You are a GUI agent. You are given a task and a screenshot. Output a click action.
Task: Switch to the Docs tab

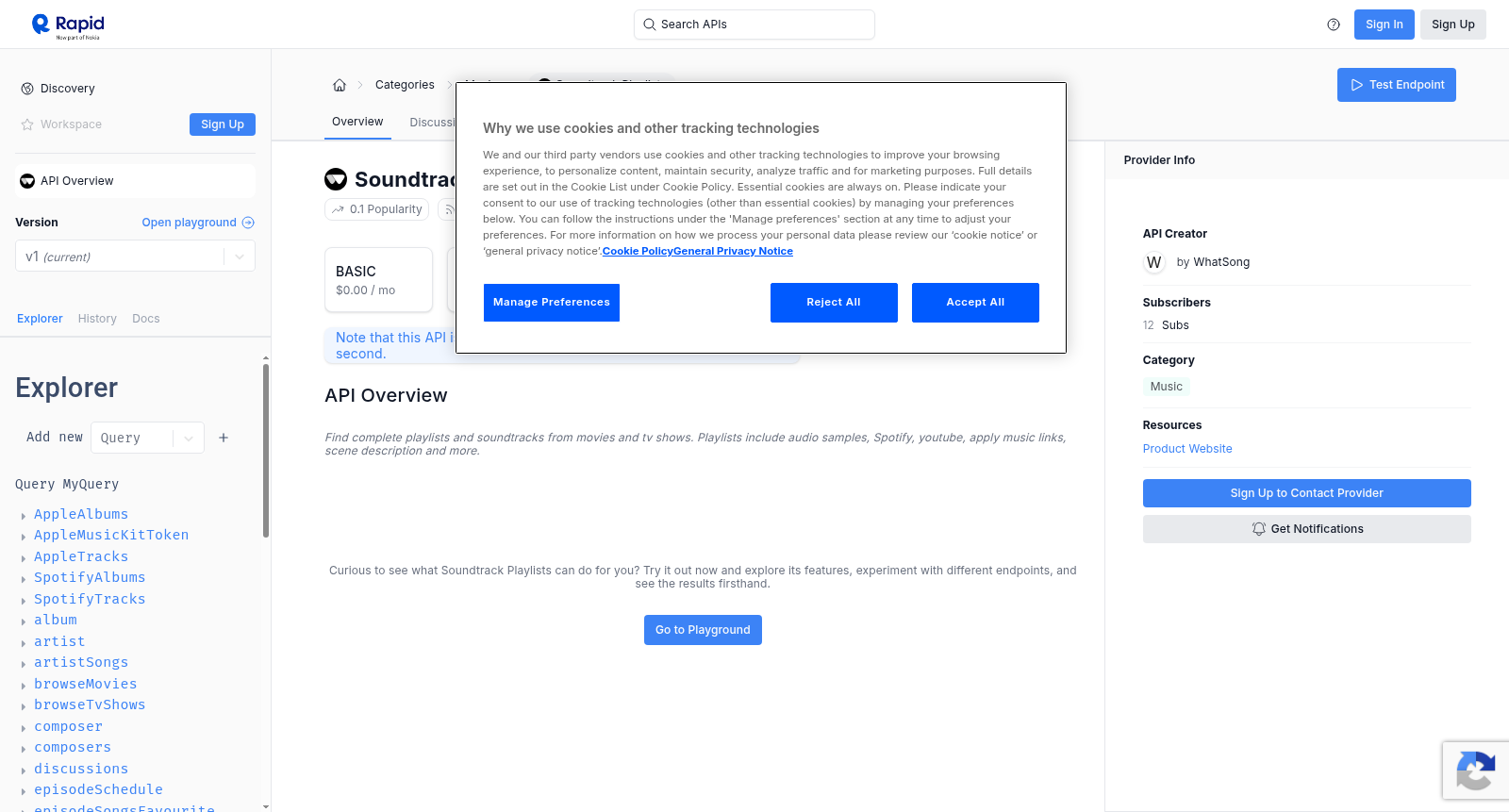146,319
